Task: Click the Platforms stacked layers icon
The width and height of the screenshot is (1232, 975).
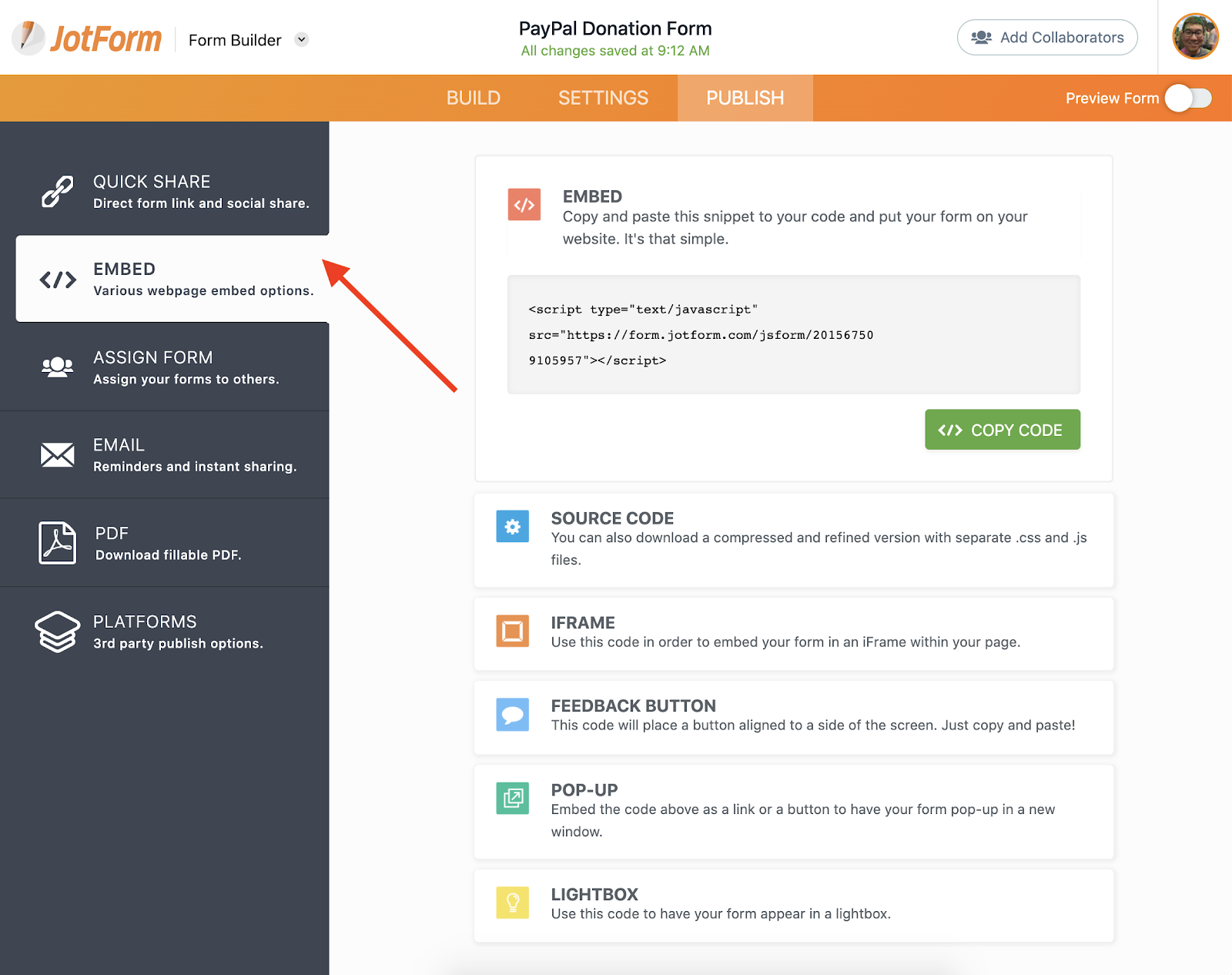Action: tap(58, 632)
